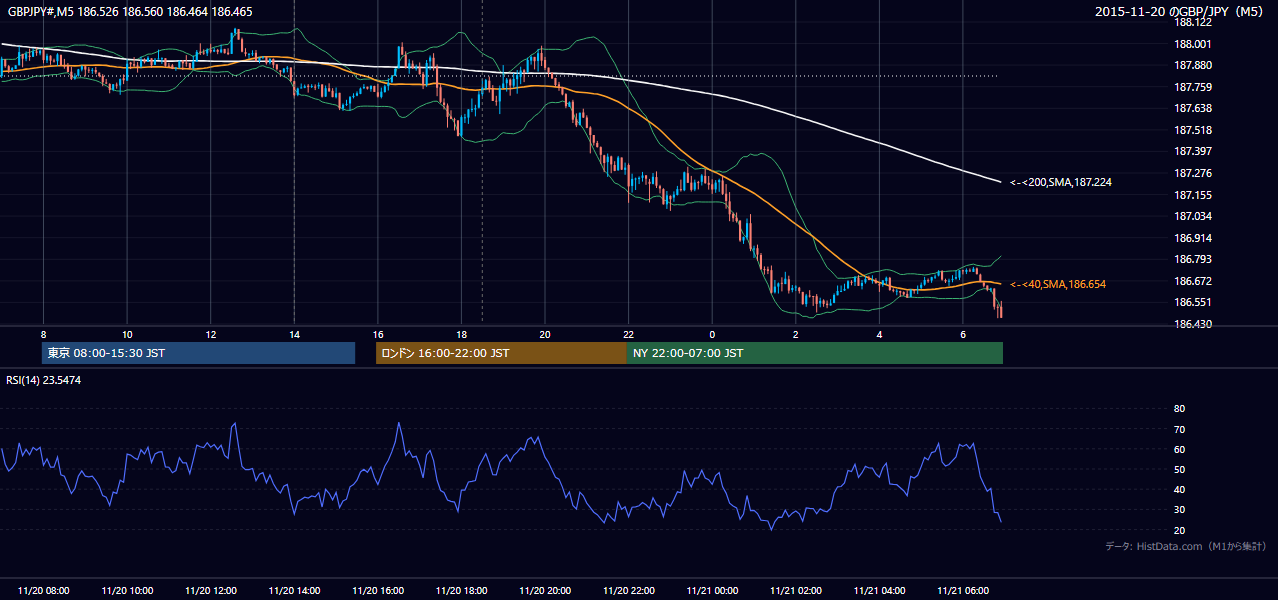Click the price axis label 187.880
This screenshot has width=1278, height=600.
pos(1194,65)
